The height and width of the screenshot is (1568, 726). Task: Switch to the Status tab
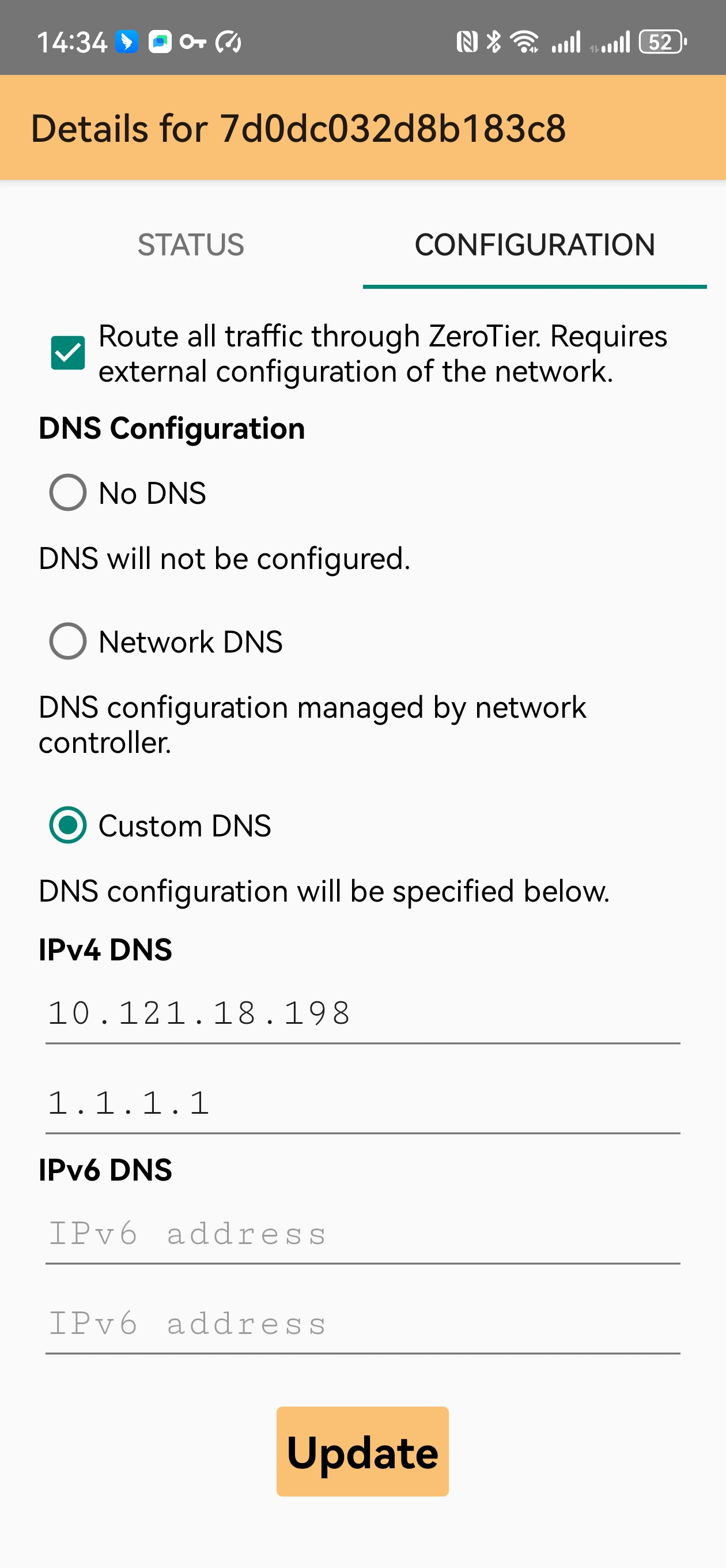click(191, 244)
